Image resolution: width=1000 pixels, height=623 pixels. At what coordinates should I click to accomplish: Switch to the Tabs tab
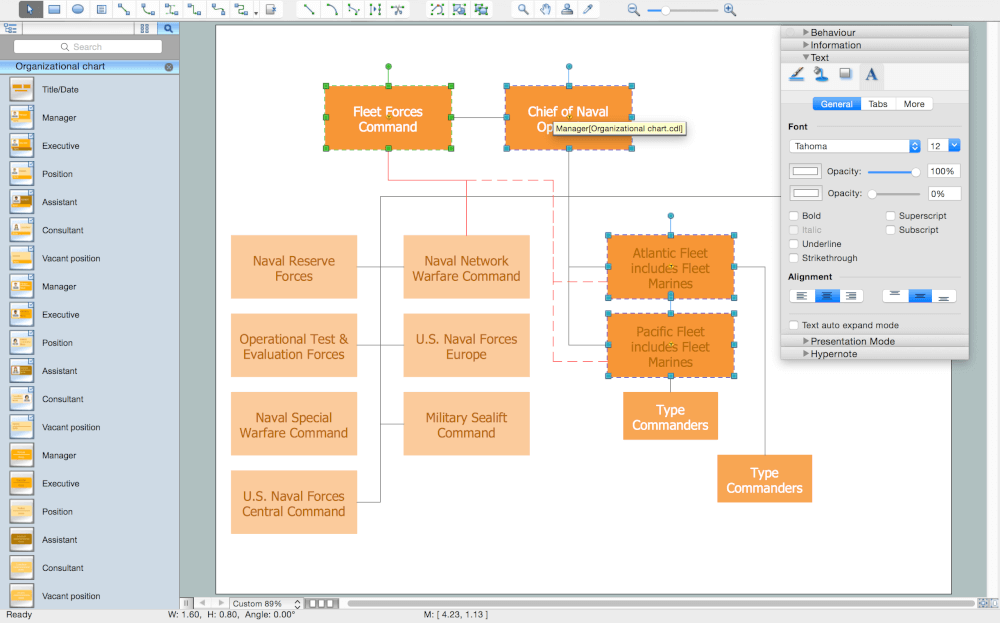pyautogui.click(x=878, y=104)
